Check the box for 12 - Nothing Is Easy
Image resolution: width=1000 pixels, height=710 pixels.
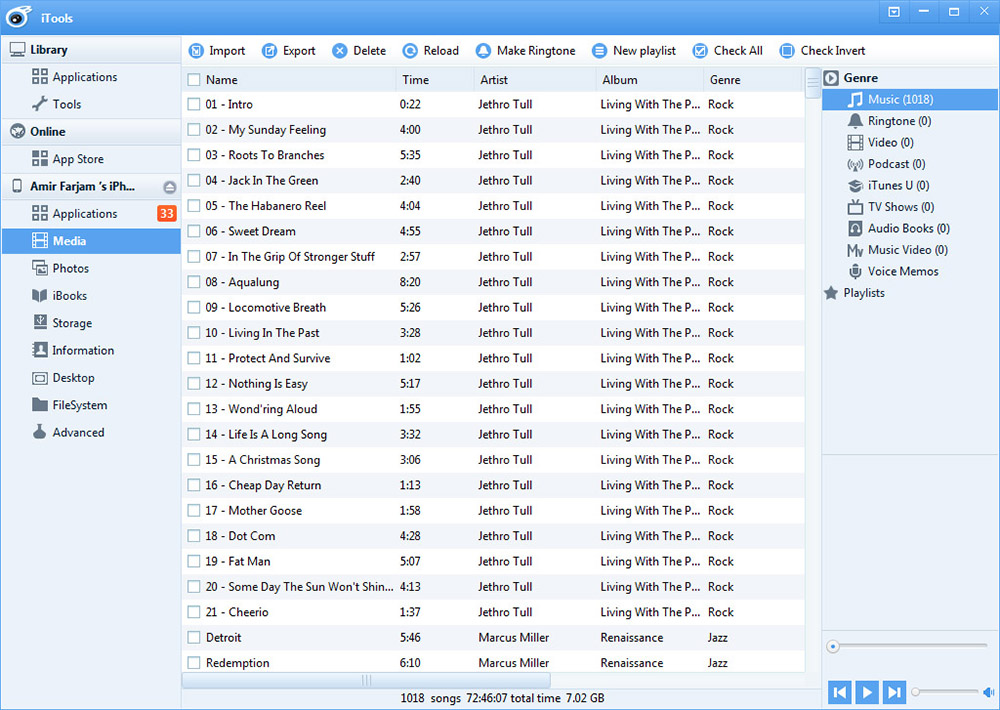click(x=194, y=383)
